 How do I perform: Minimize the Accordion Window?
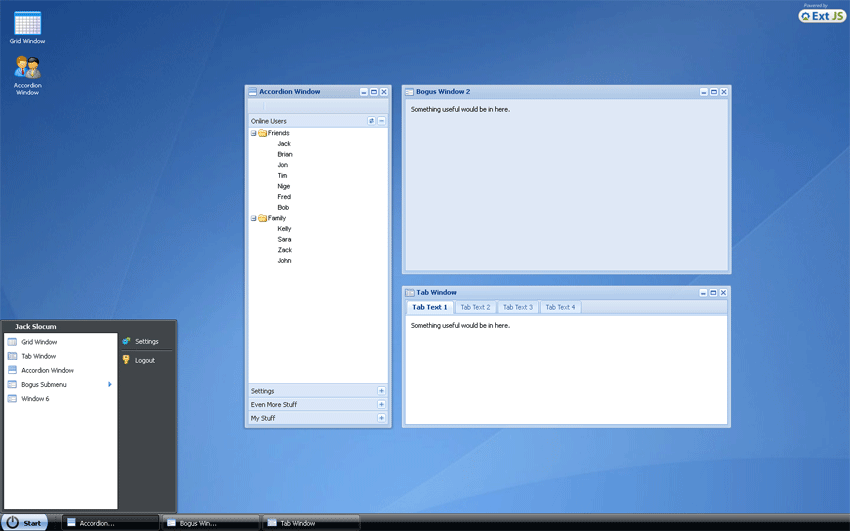click(x=364, y=92)
